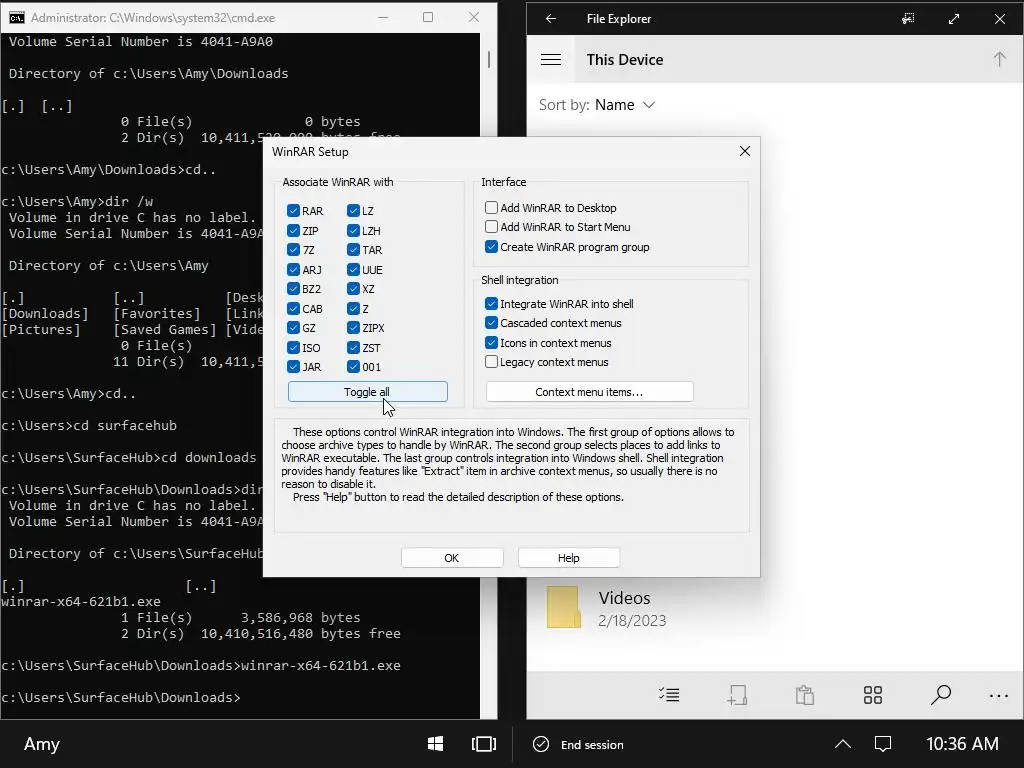
Task: Click the paste clipboard icon
Action: point(805,695)
